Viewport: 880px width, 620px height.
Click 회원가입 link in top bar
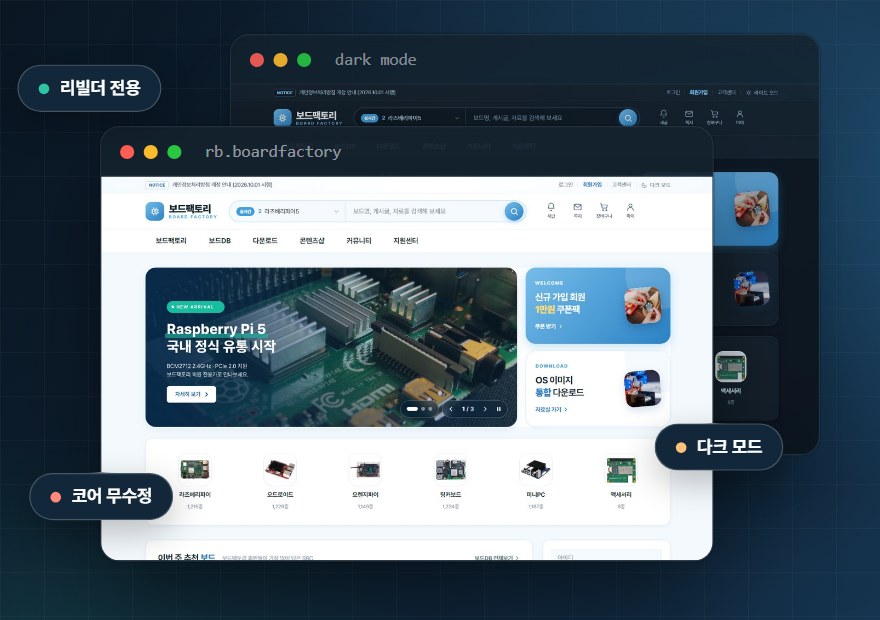click(x=592, y=185)
